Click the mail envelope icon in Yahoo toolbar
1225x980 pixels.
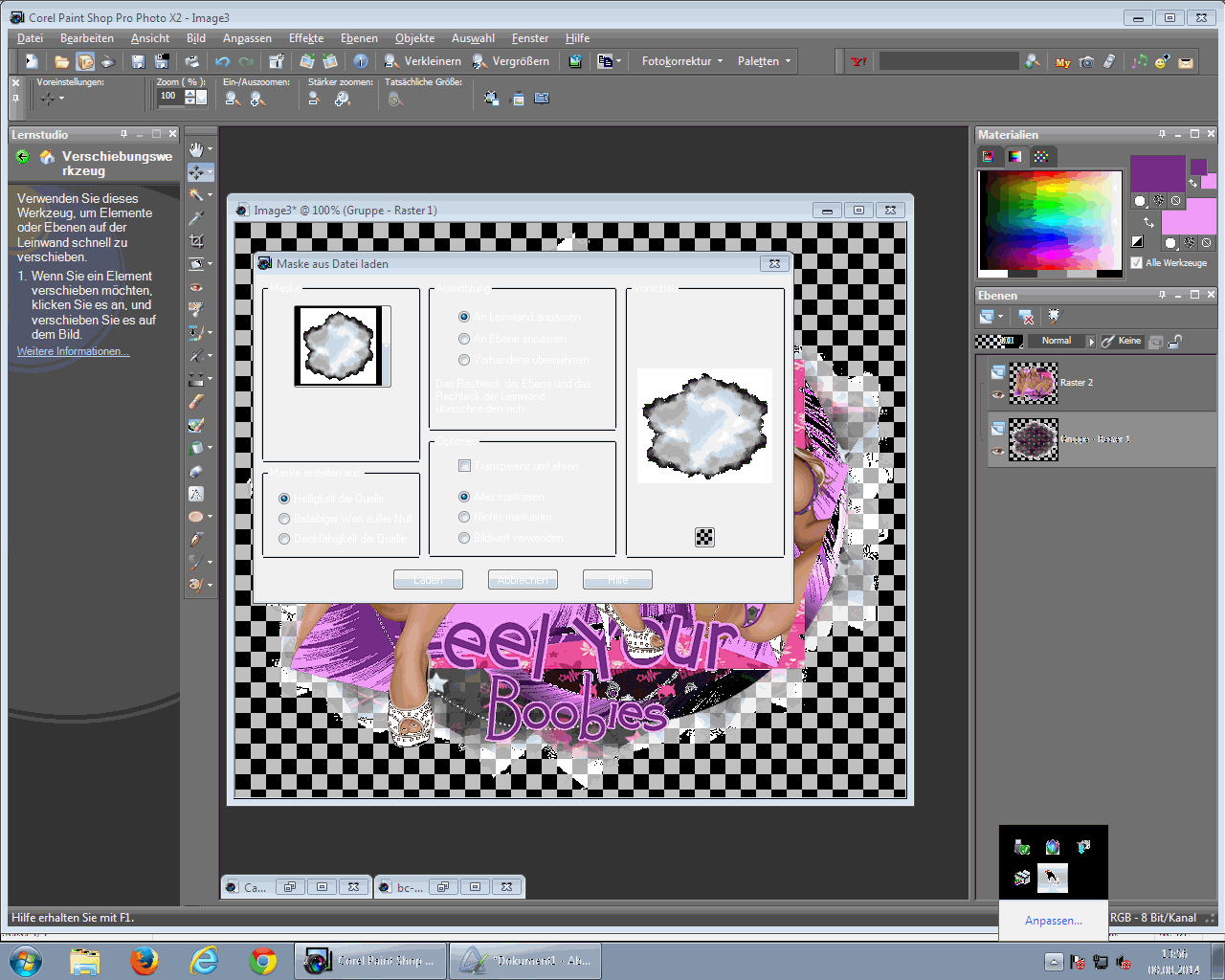[x=1186, y=62]
